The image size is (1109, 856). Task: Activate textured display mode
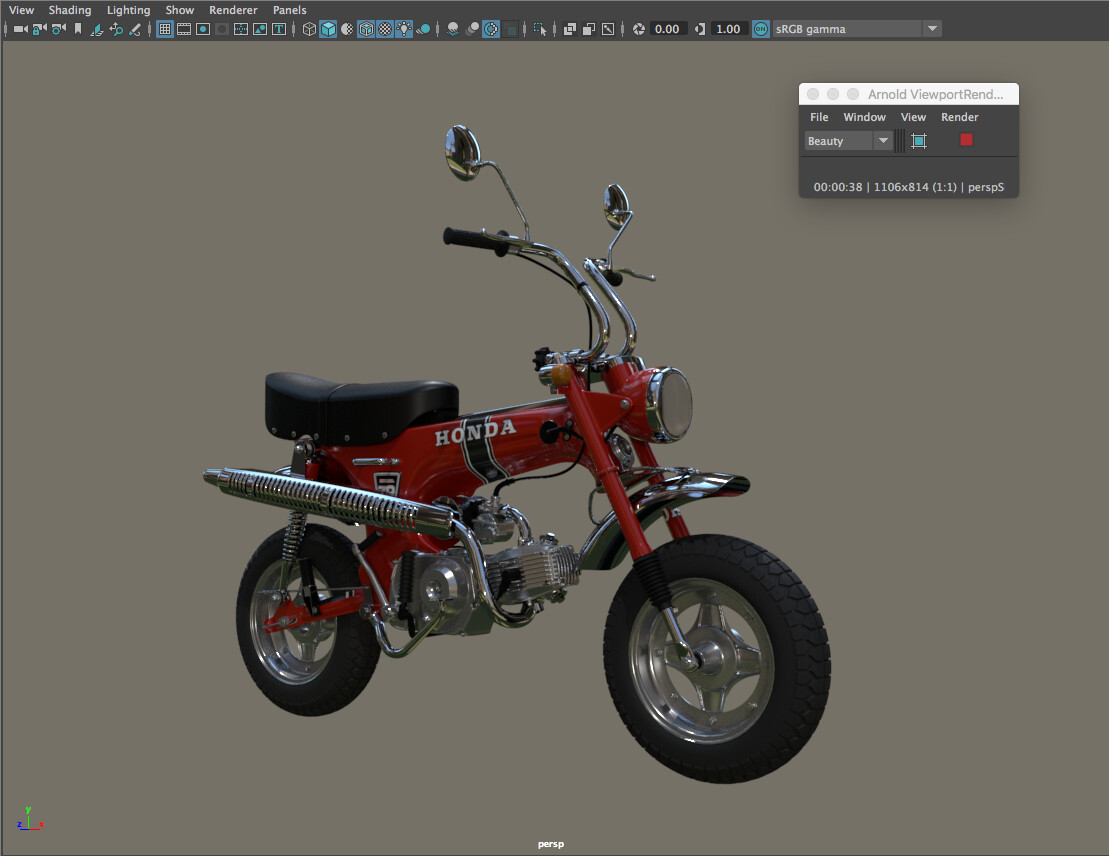pyautogui.click(x=384, y=28)
